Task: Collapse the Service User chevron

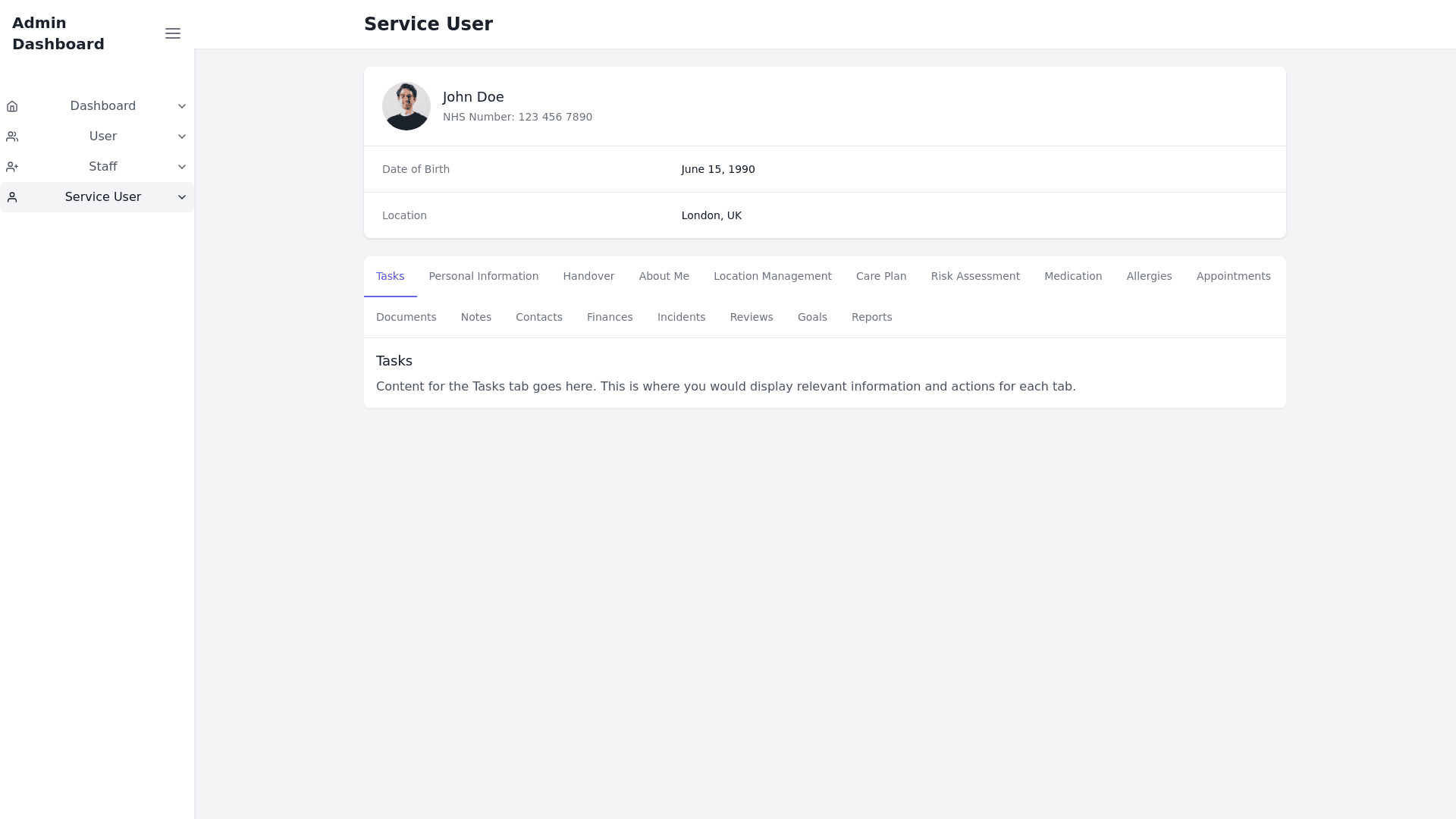Action: pyautogui.click(x=182, y=197)
